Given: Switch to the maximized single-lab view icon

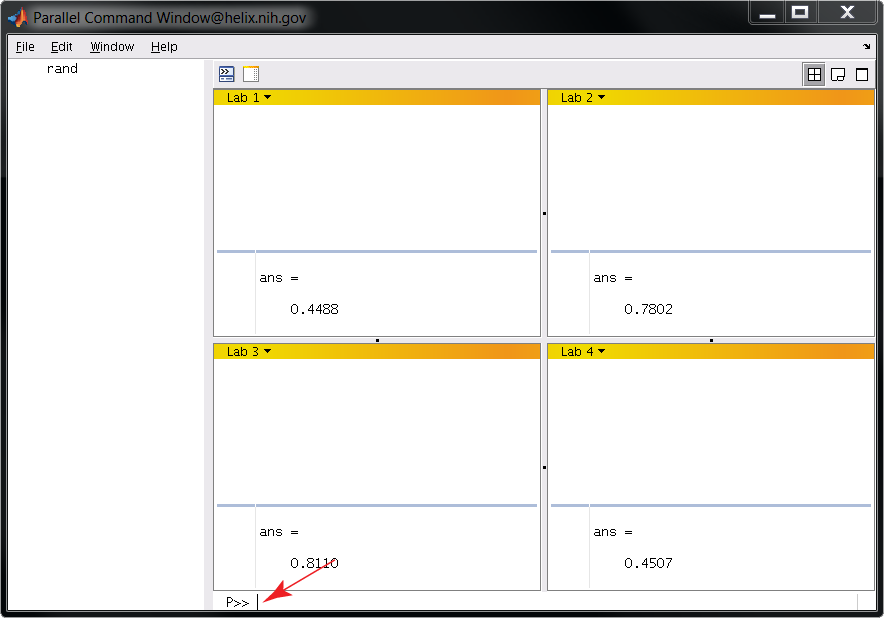Looking at the screenshot, I should click(x=861, y=73).
